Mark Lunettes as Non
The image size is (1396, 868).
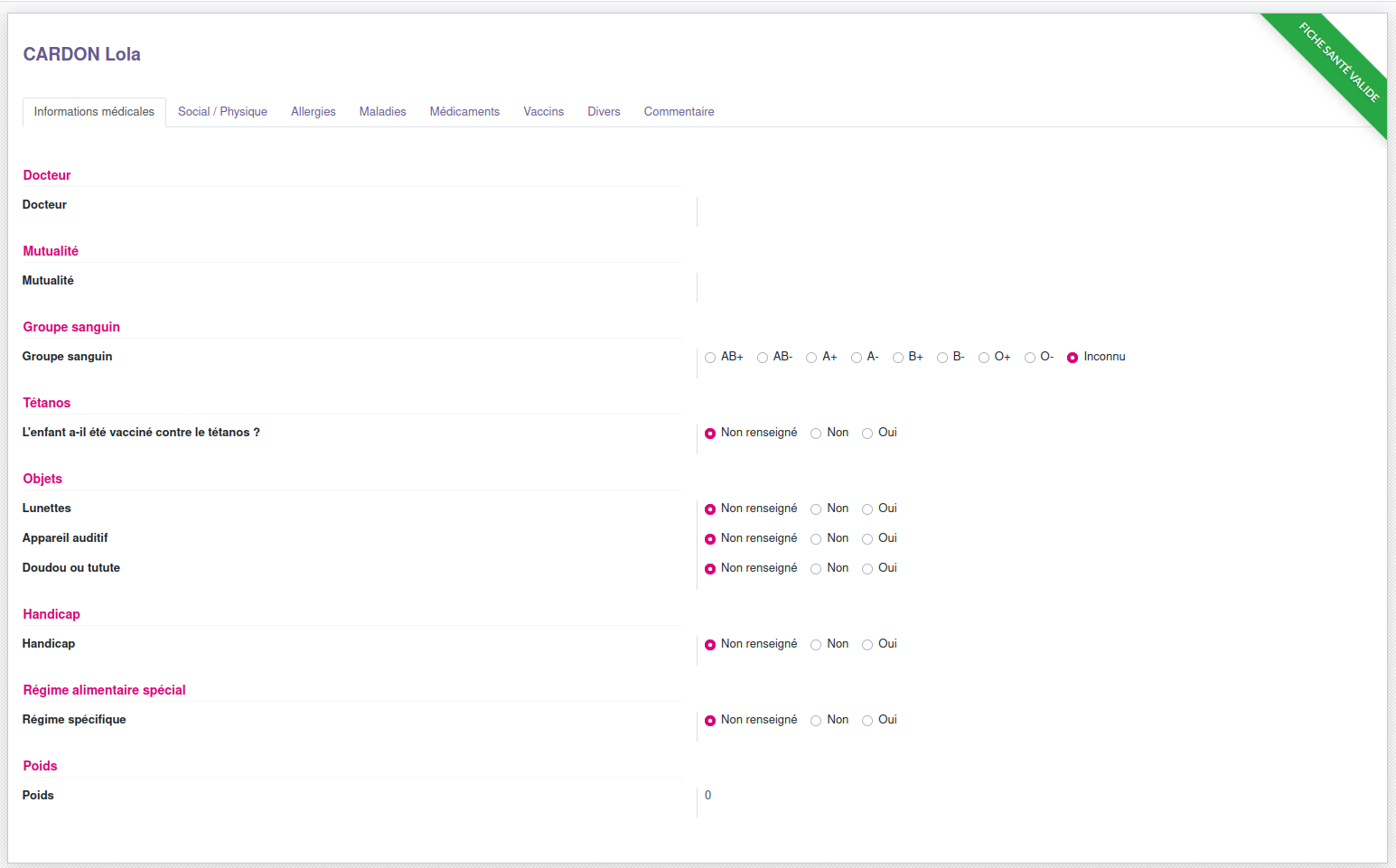pos(816,509)
